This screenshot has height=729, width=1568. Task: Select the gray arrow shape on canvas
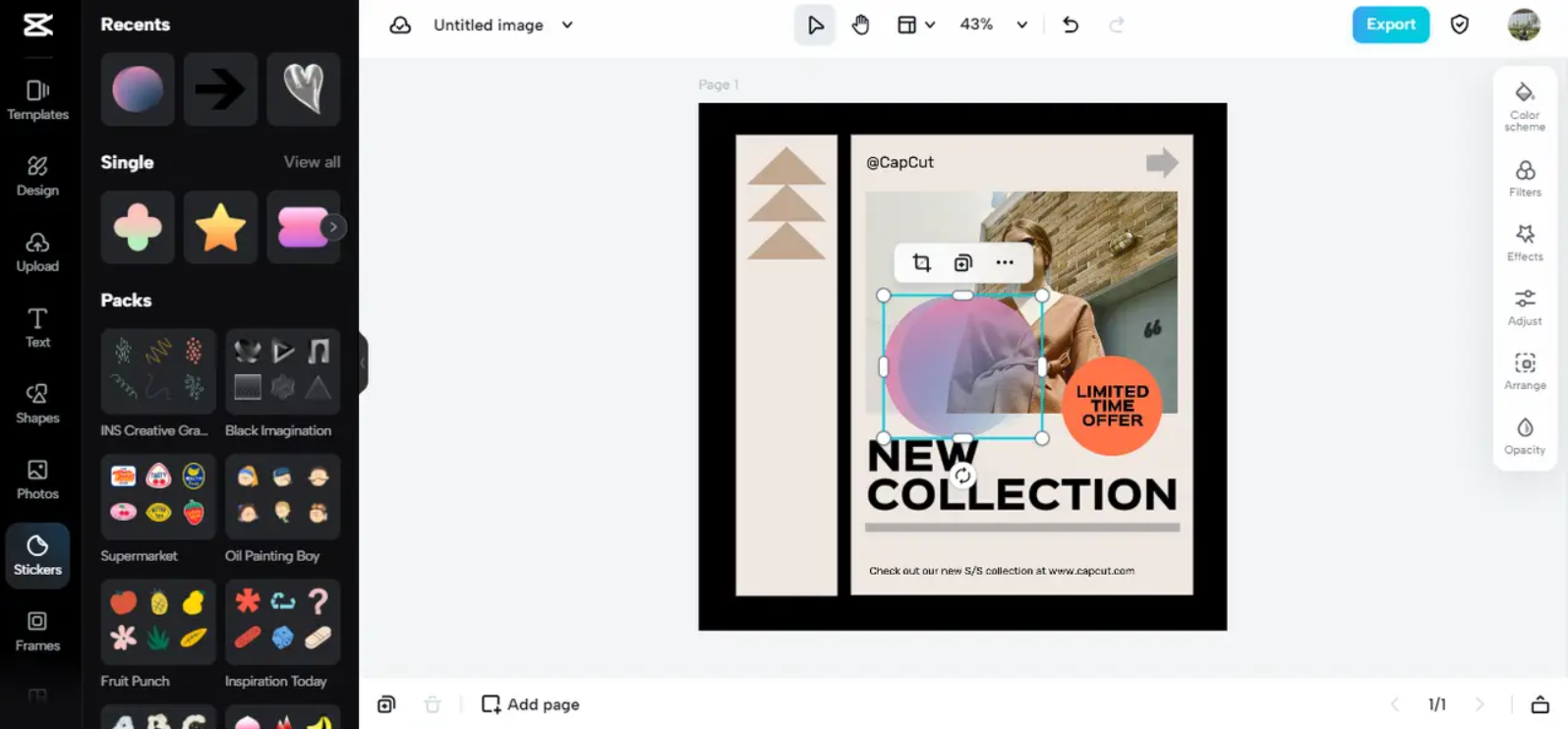point(1162,162)
